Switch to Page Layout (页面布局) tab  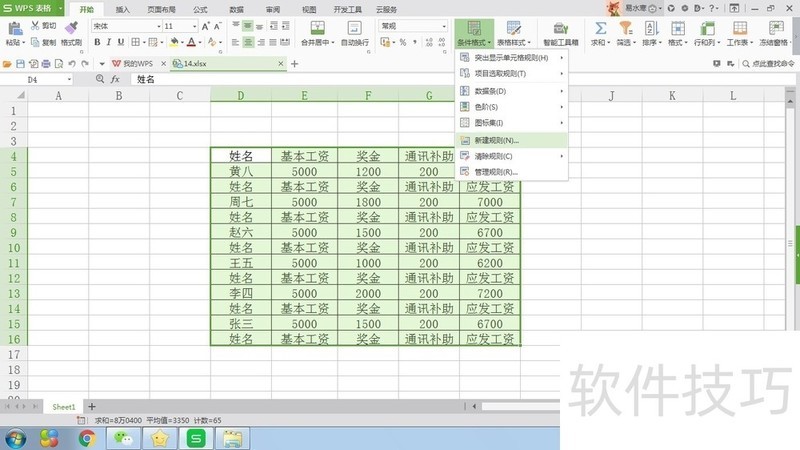point(161,9)
